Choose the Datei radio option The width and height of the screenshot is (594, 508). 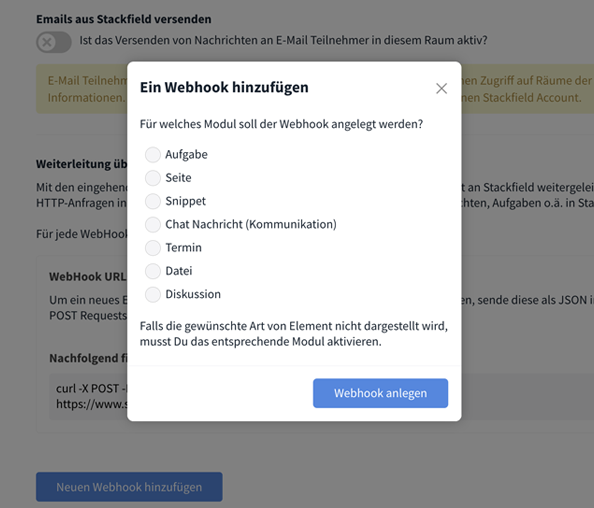153,271
